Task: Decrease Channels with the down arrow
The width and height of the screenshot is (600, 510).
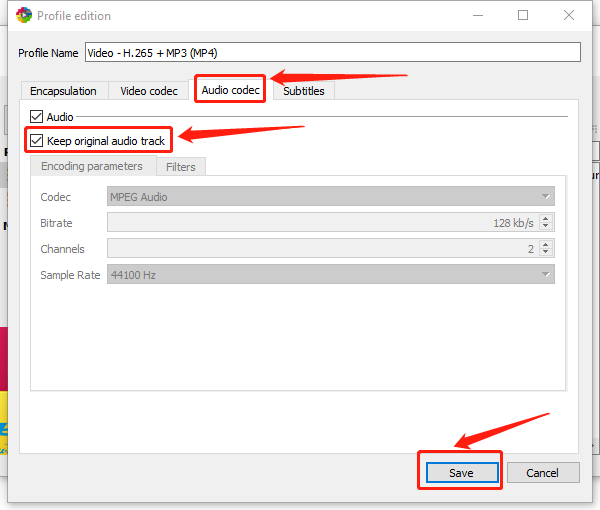Action: coord(546,253)
